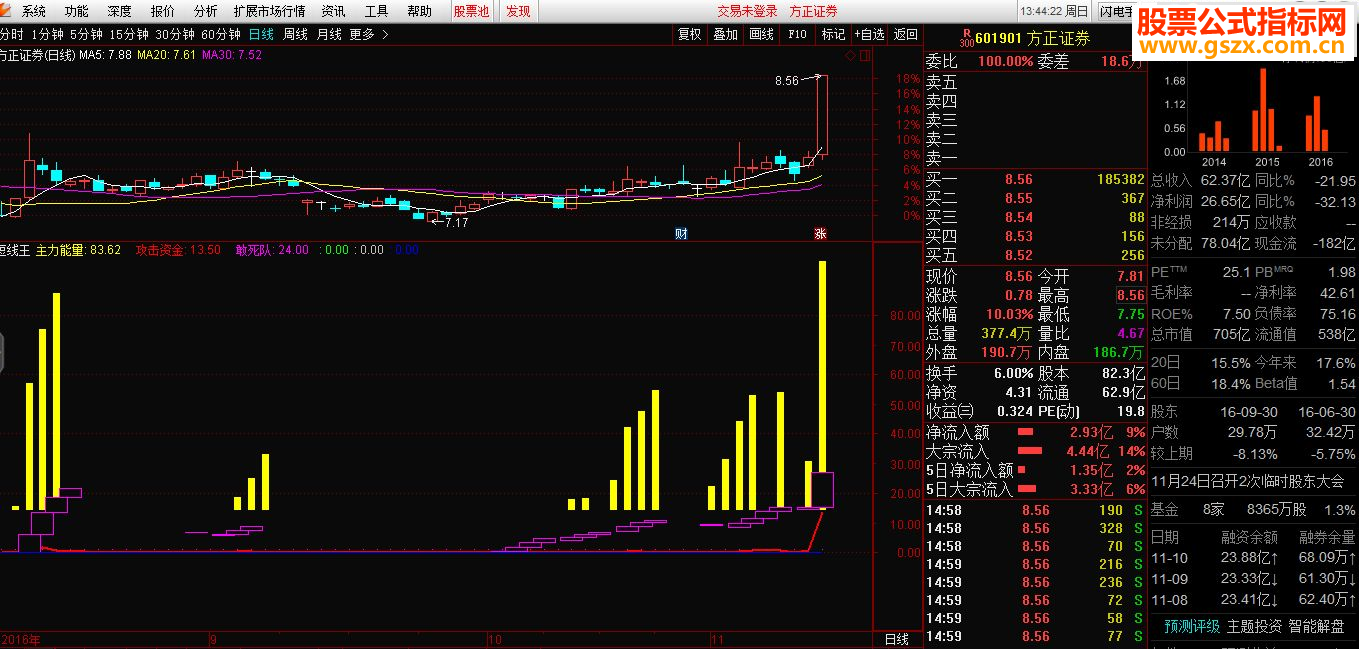Image resolution: width=1359 pixels, height=649 pixels.
Task: Click the 日线 button at the chart's bottom right
Action: tap(897, 639)
